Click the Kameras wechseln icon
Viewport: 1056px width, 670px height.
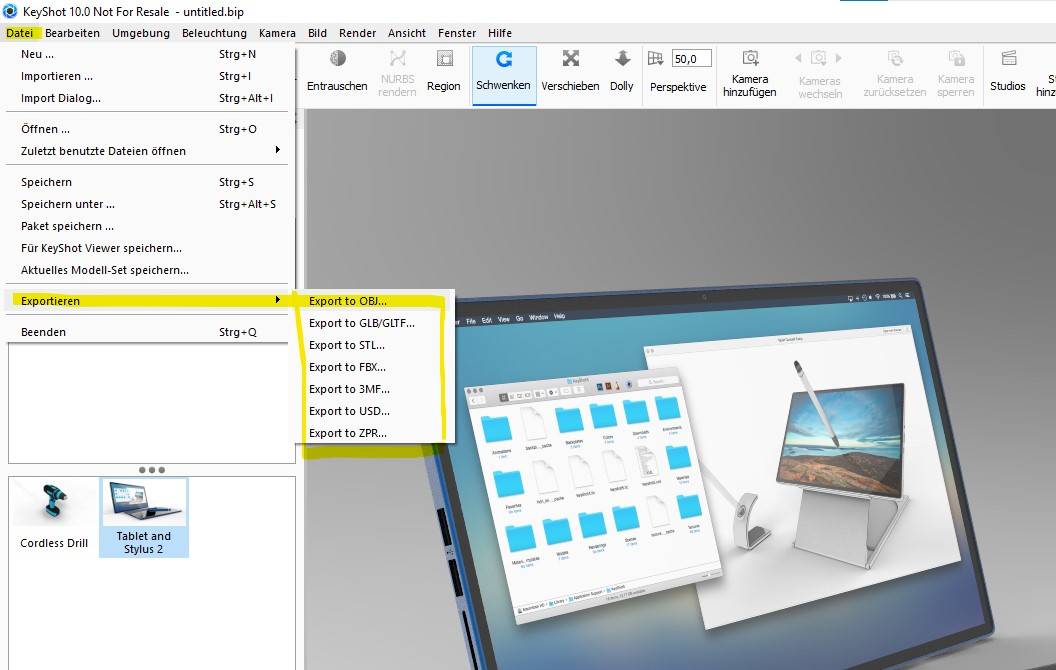pos(818,58)
